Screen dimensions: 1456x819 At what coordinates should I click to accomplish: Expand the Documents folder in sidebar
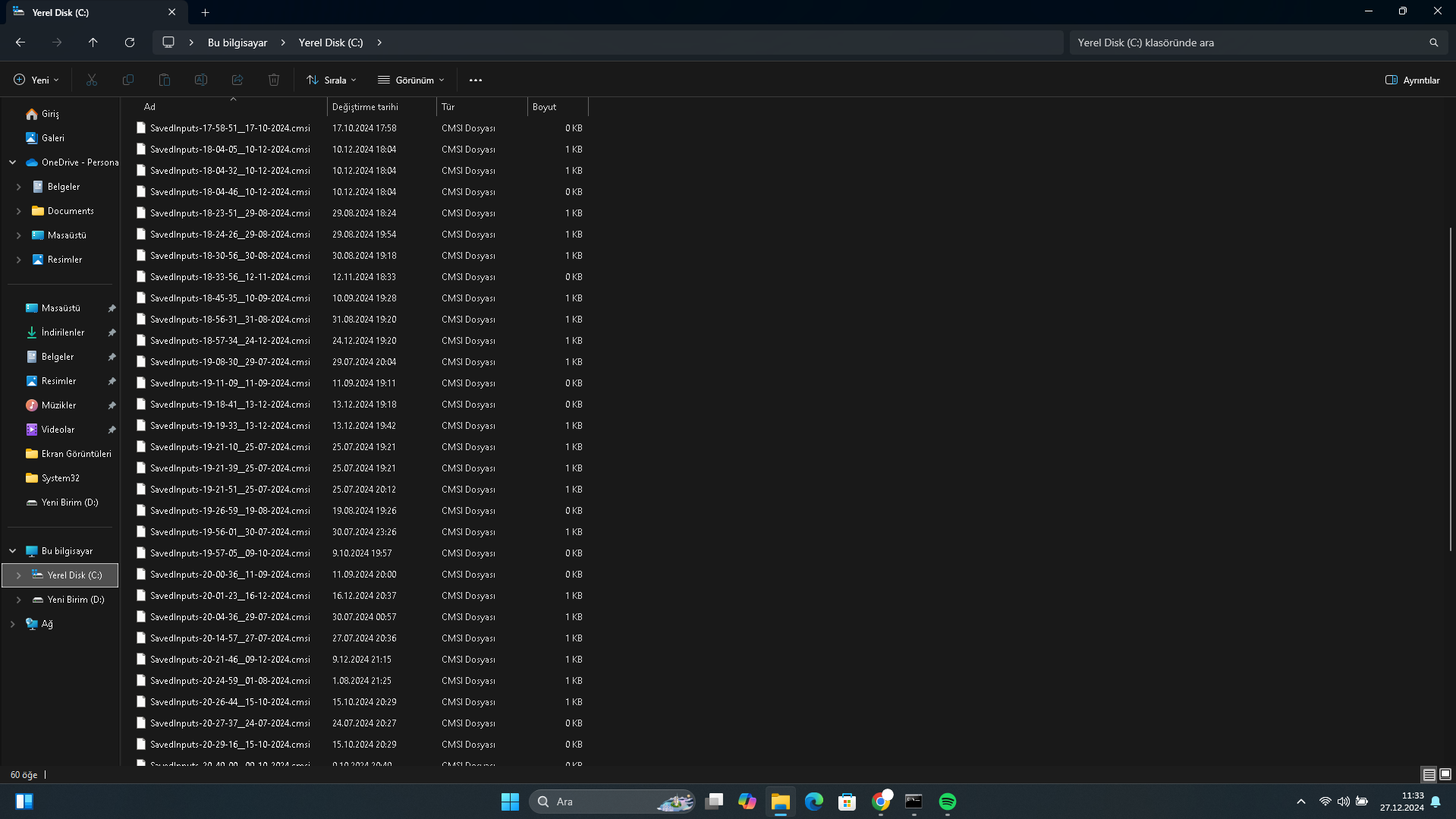coord(19,211)
